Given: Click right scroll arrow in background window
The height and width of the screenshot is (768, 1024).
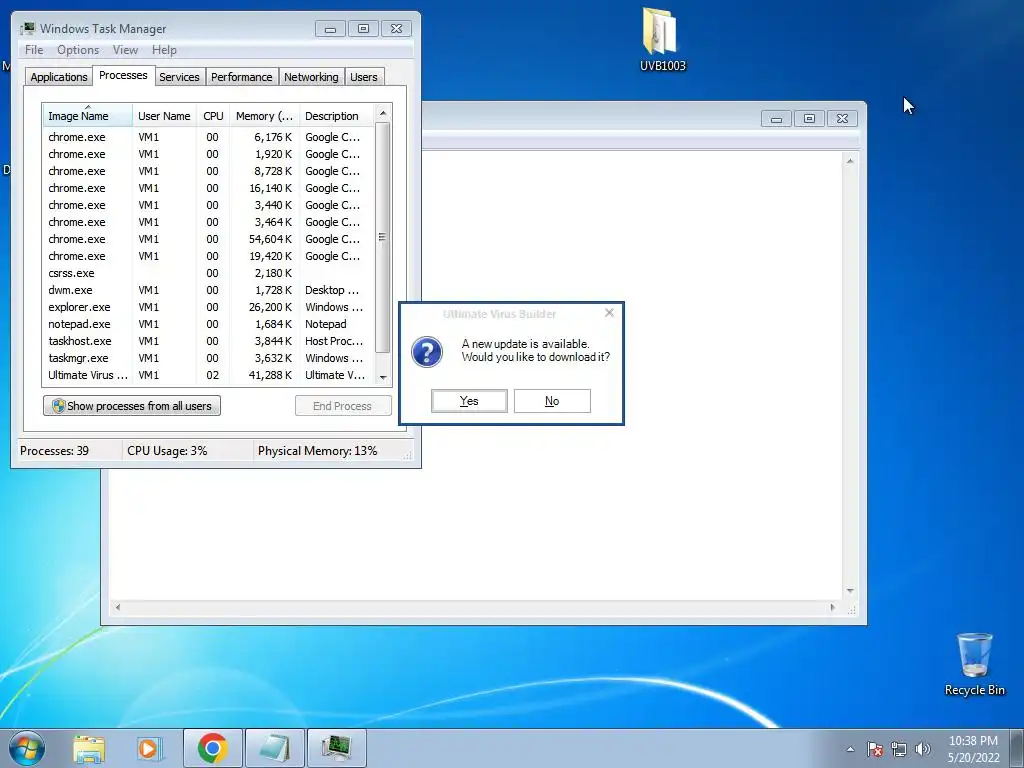Looking at the screenshot, I should point(832,607).
